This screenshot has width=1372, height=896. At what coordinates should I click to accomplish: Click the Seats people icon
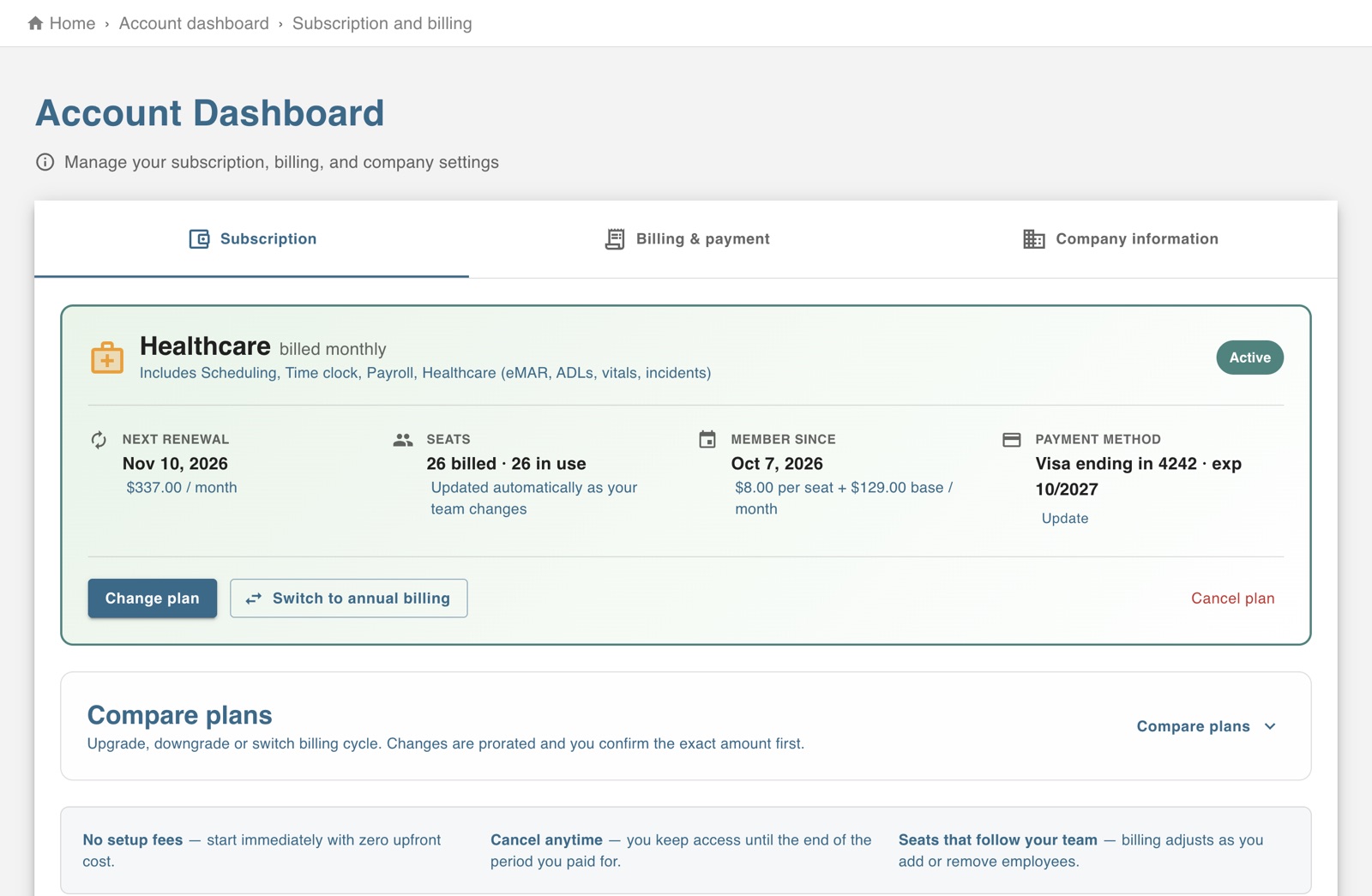coord(403,440)
